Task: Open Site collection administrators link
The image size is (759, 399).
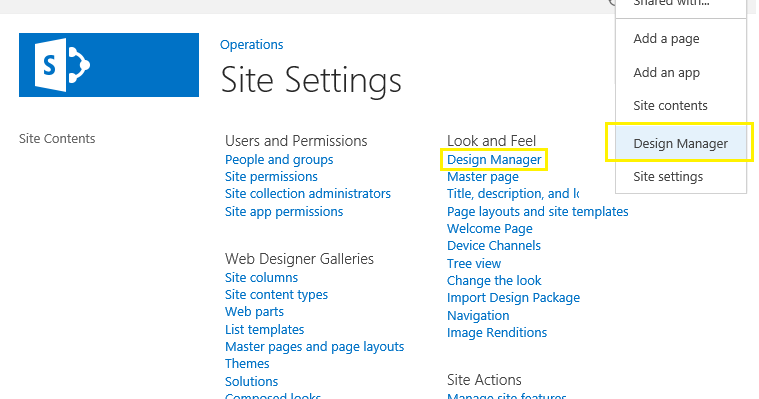Action: 307,194
